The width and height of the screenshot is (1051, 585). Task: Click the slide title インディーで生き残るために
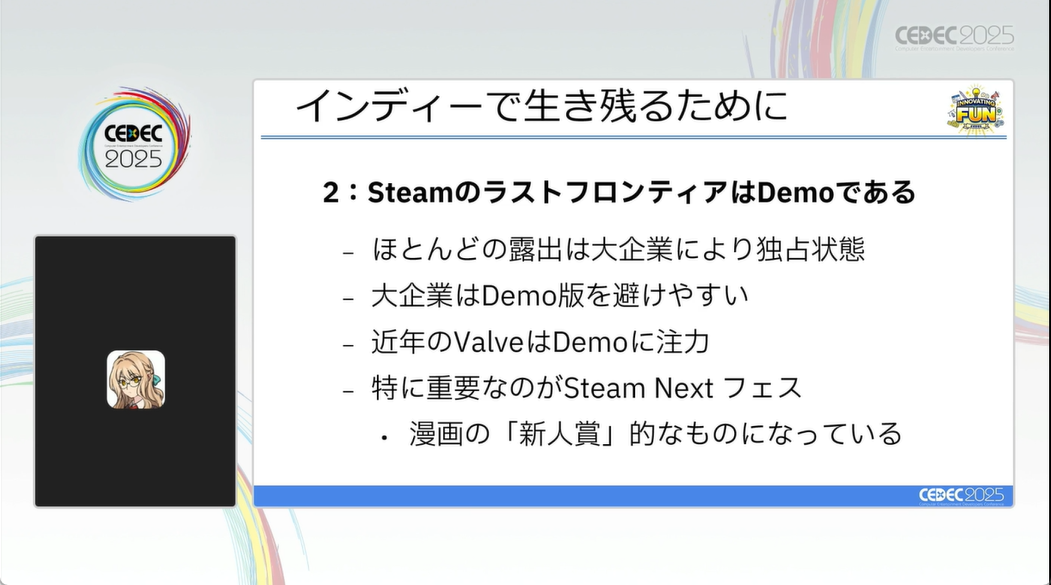click(x=542, y=105)
